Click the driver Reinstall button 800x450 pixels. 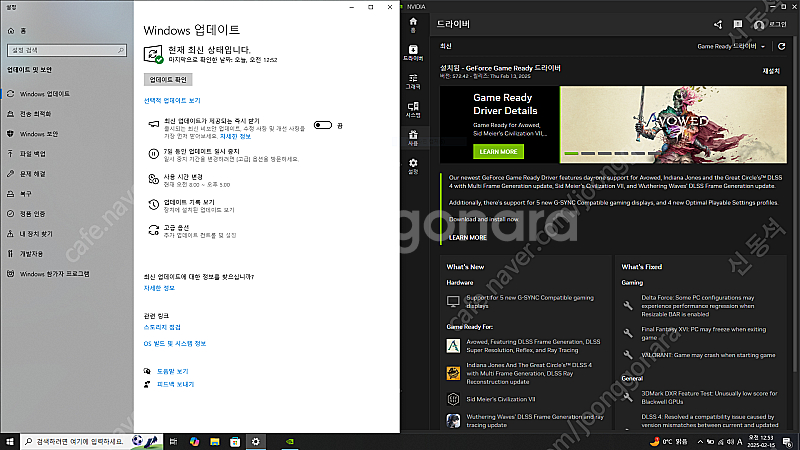771,71
